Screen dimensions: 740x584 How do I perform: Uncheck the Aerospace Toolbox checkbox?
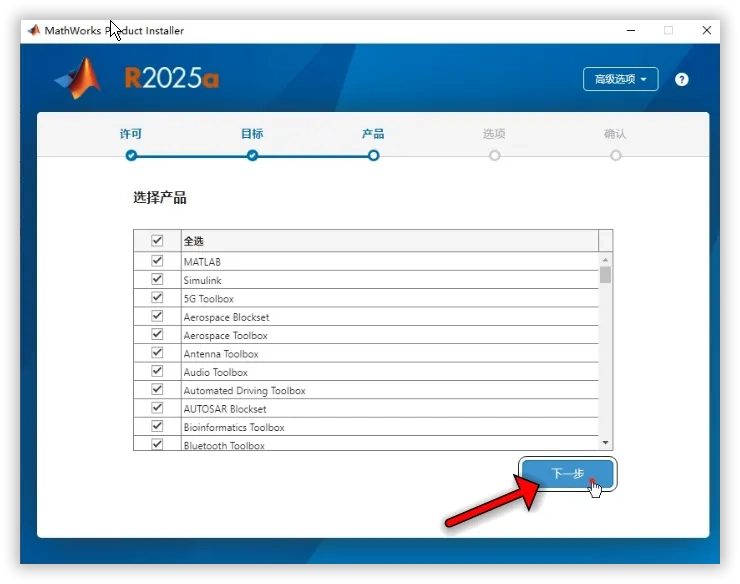point(157,334)
